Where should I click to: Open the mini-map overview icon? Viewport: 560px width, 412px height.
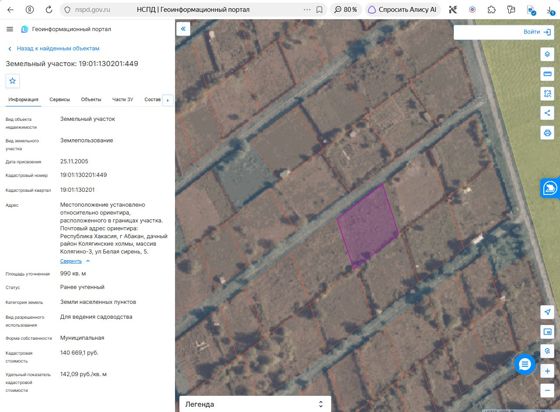(x=547, y=332)
